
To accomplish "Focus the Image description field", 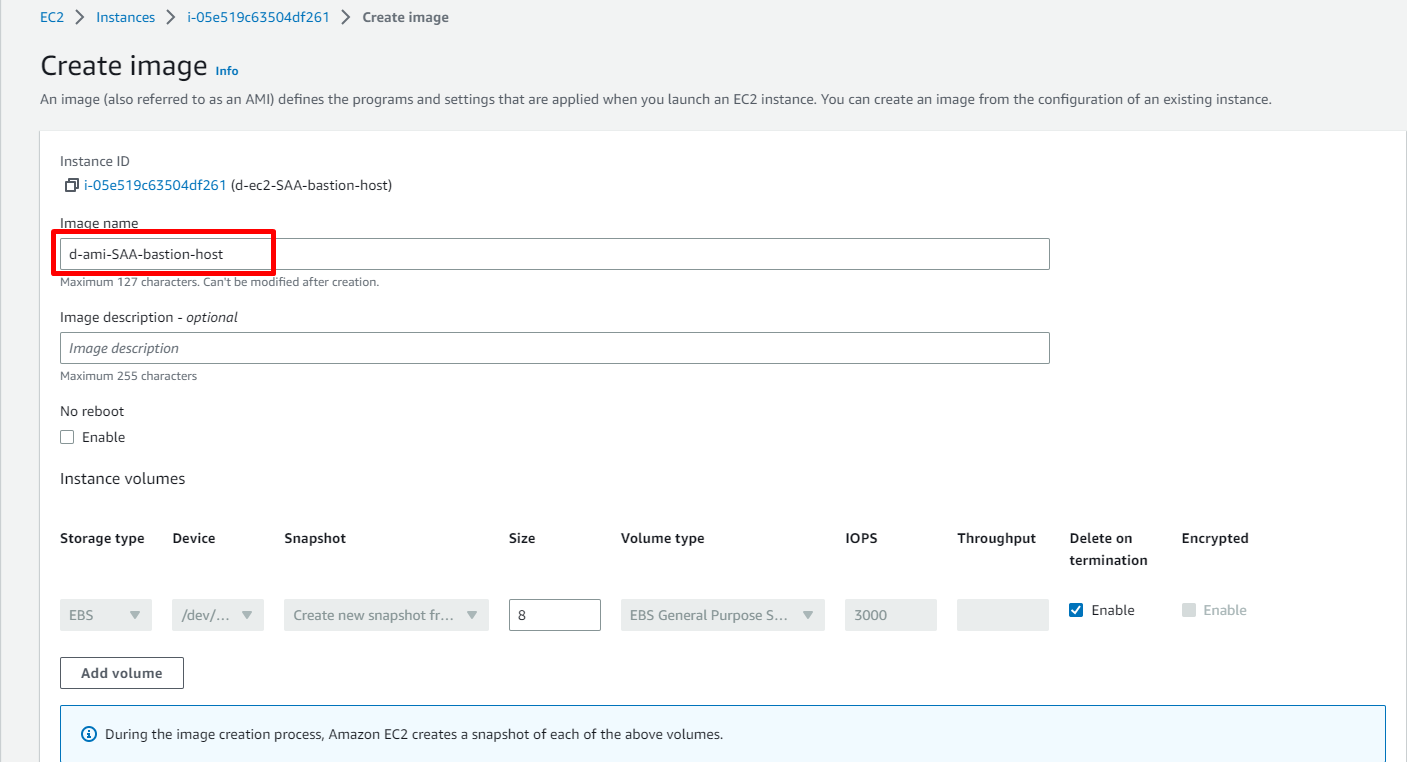I will (x=554, y=348).
